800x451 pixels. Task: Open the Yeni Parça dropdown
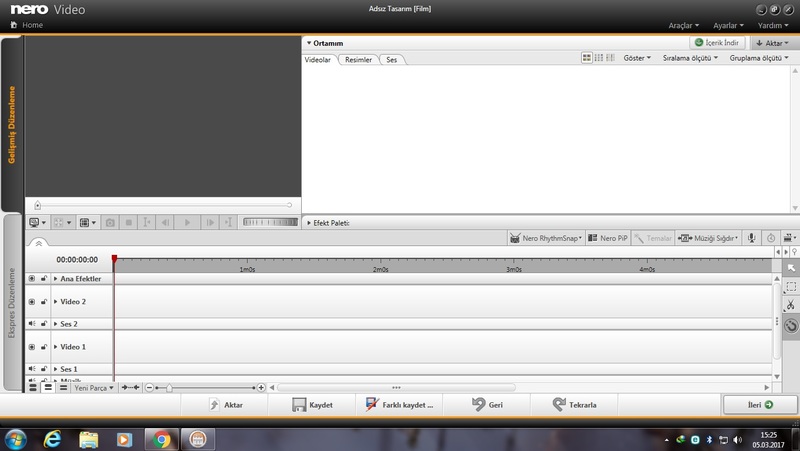tap(93, 388)
